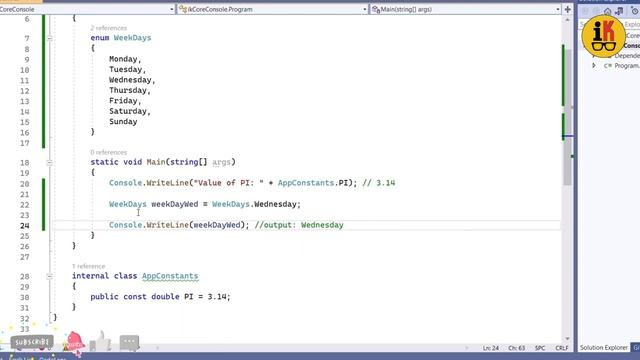The width and height of the screenshot is (640, 360).
Task: Click the C# file icon beside Program.cs
Action: pyautogui.click(x=608, y=65)
